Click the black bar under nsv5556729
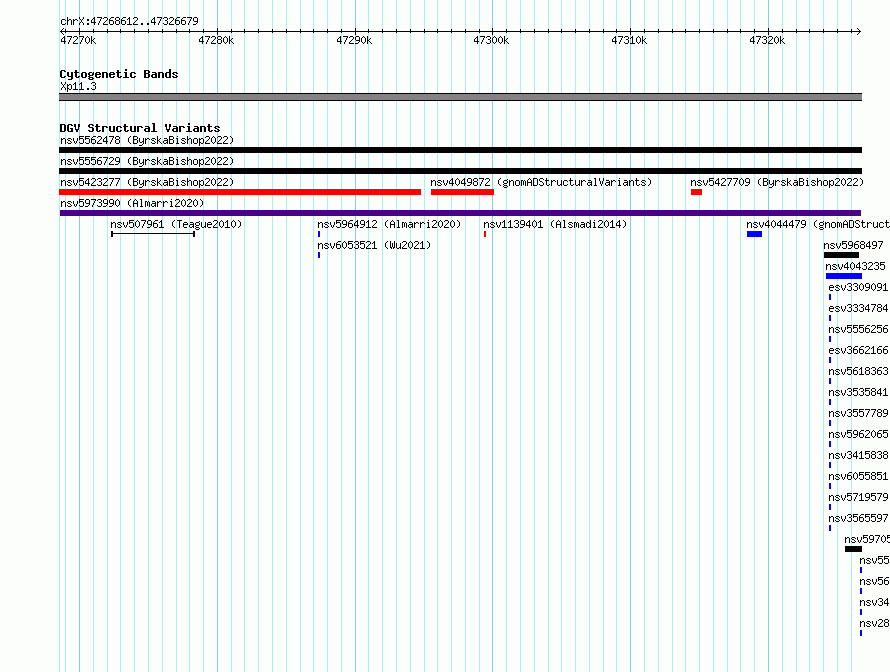 [460, 171]
